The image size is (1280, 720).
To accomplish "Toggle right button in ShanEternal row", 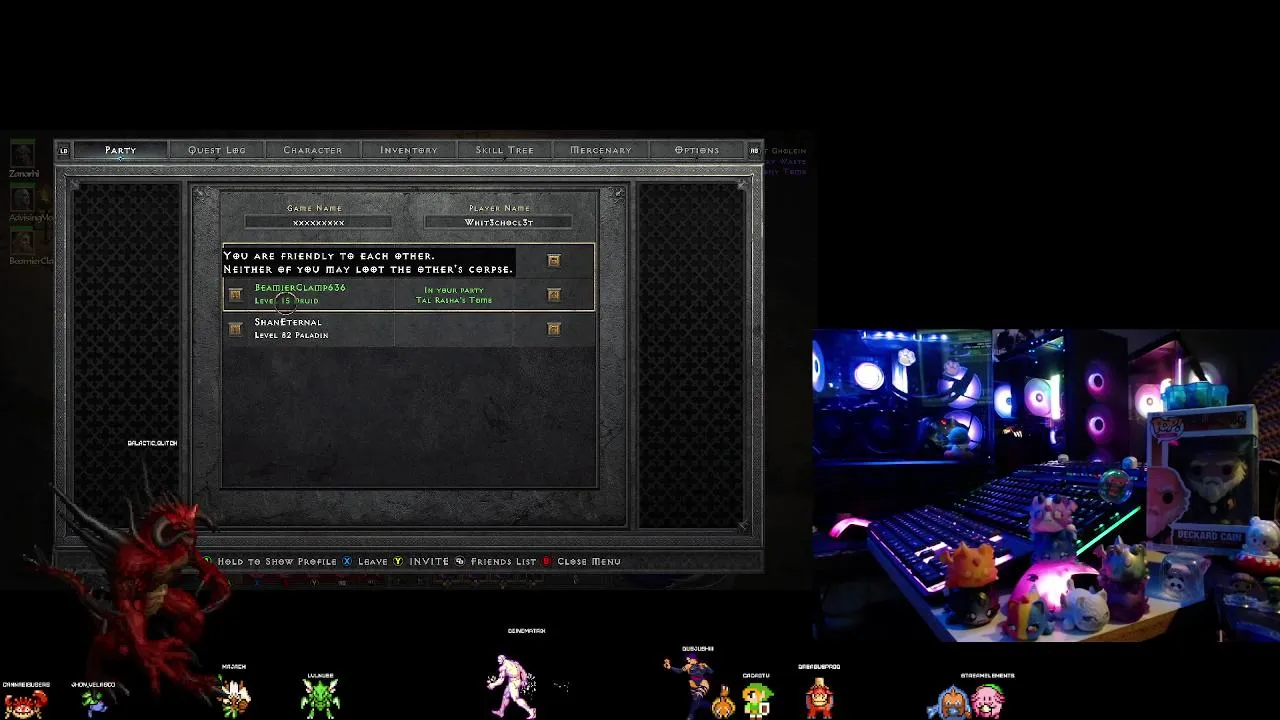I will pyautogui.click(x=554, y=329).
